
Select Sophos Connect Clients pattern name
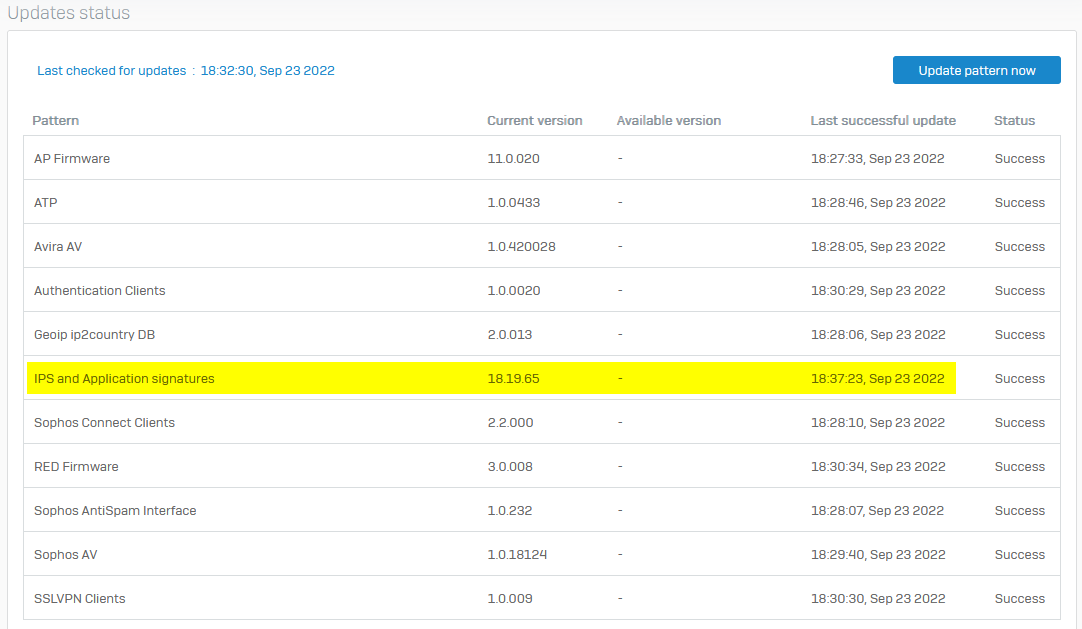[x=104, y=423]
